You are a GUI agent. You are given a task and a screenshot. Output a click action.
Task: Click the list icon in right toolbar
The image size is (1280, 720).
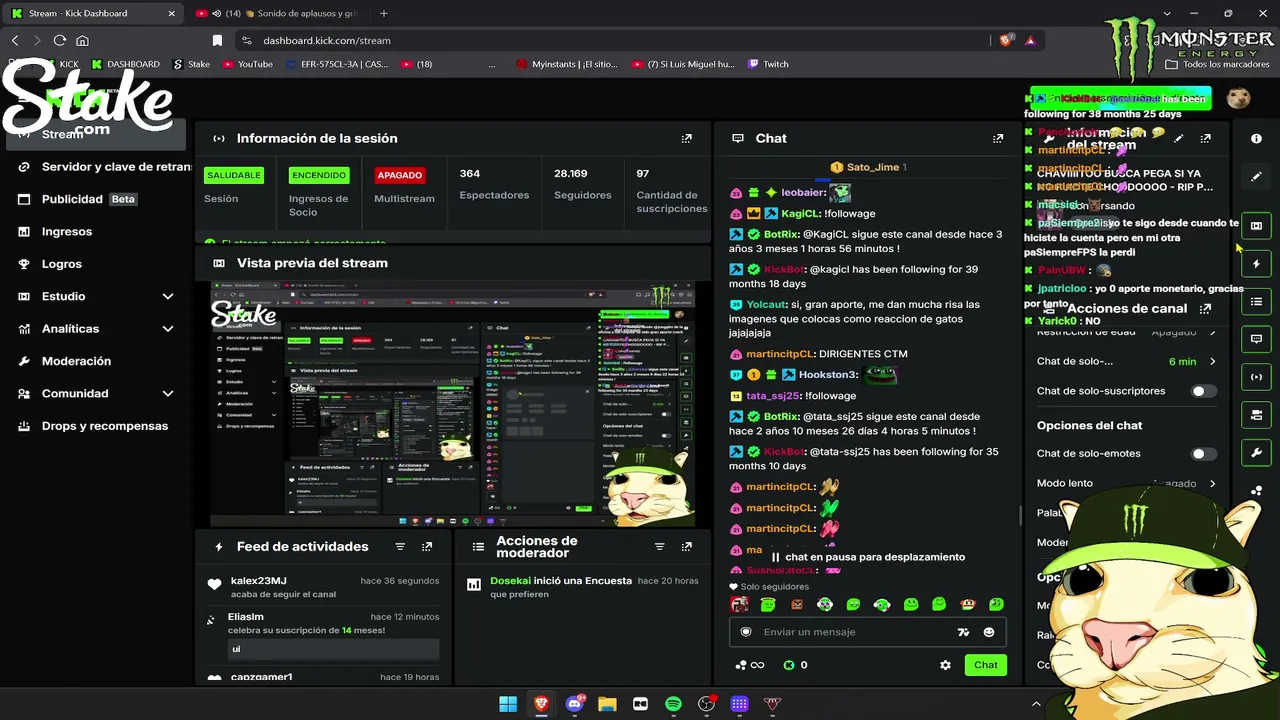(1257, 301)
